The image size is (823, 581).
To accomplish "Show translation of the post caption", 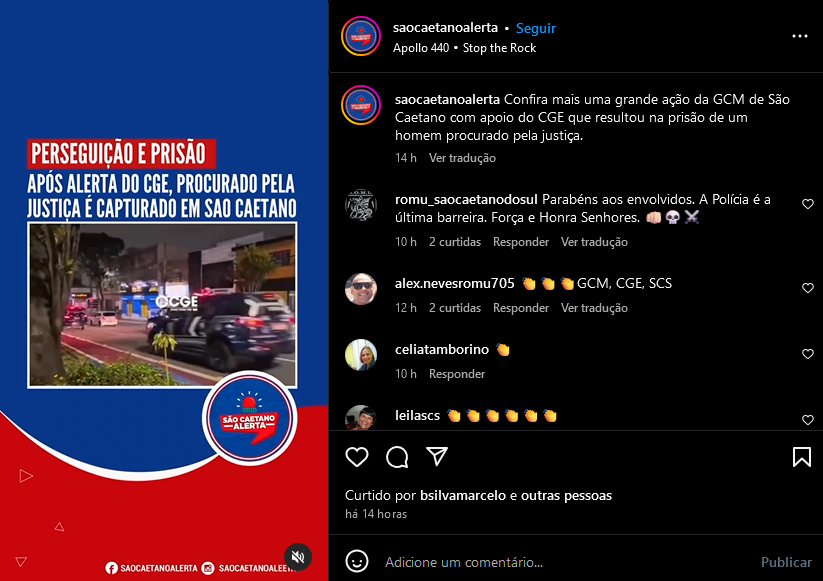I will [x=462, y=158].
